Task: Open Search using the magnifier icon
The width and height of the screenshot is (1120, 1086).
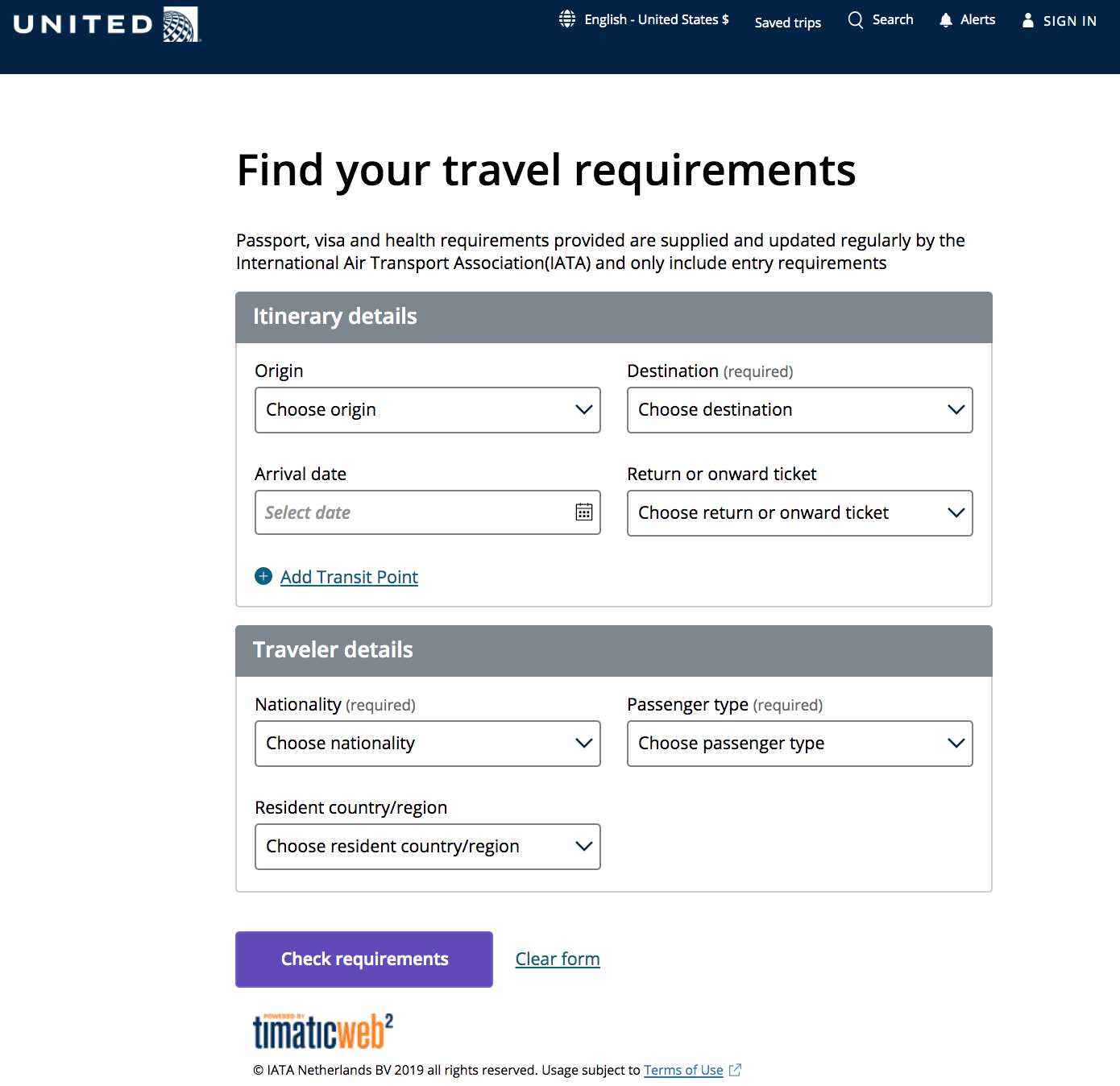Action: tap(854, 19)
